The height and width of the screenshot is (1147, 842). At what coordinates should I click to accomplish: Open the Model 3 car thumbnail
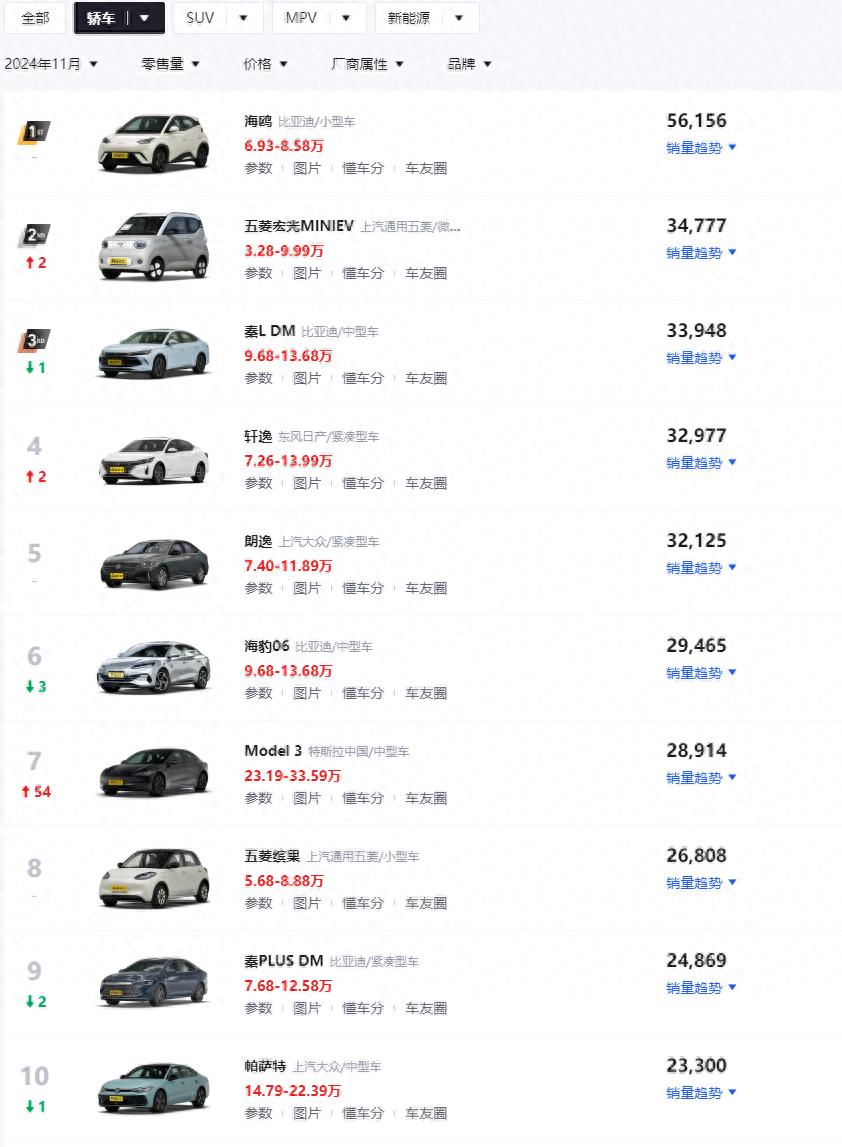coord(154,771)
